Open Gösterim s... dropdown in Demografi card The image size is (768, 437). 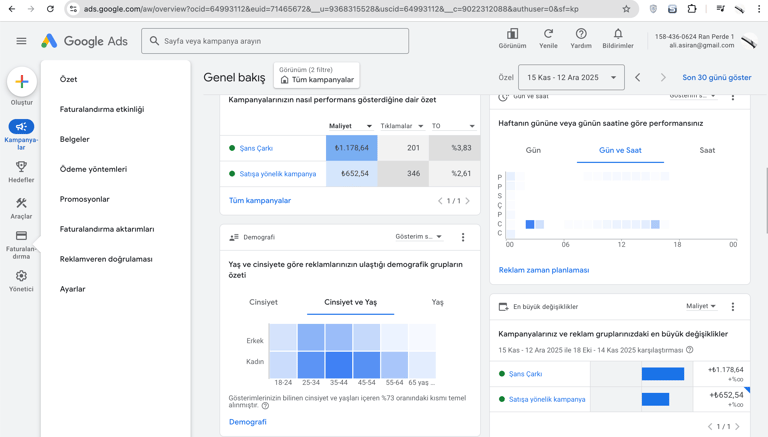tap(419, 237)
